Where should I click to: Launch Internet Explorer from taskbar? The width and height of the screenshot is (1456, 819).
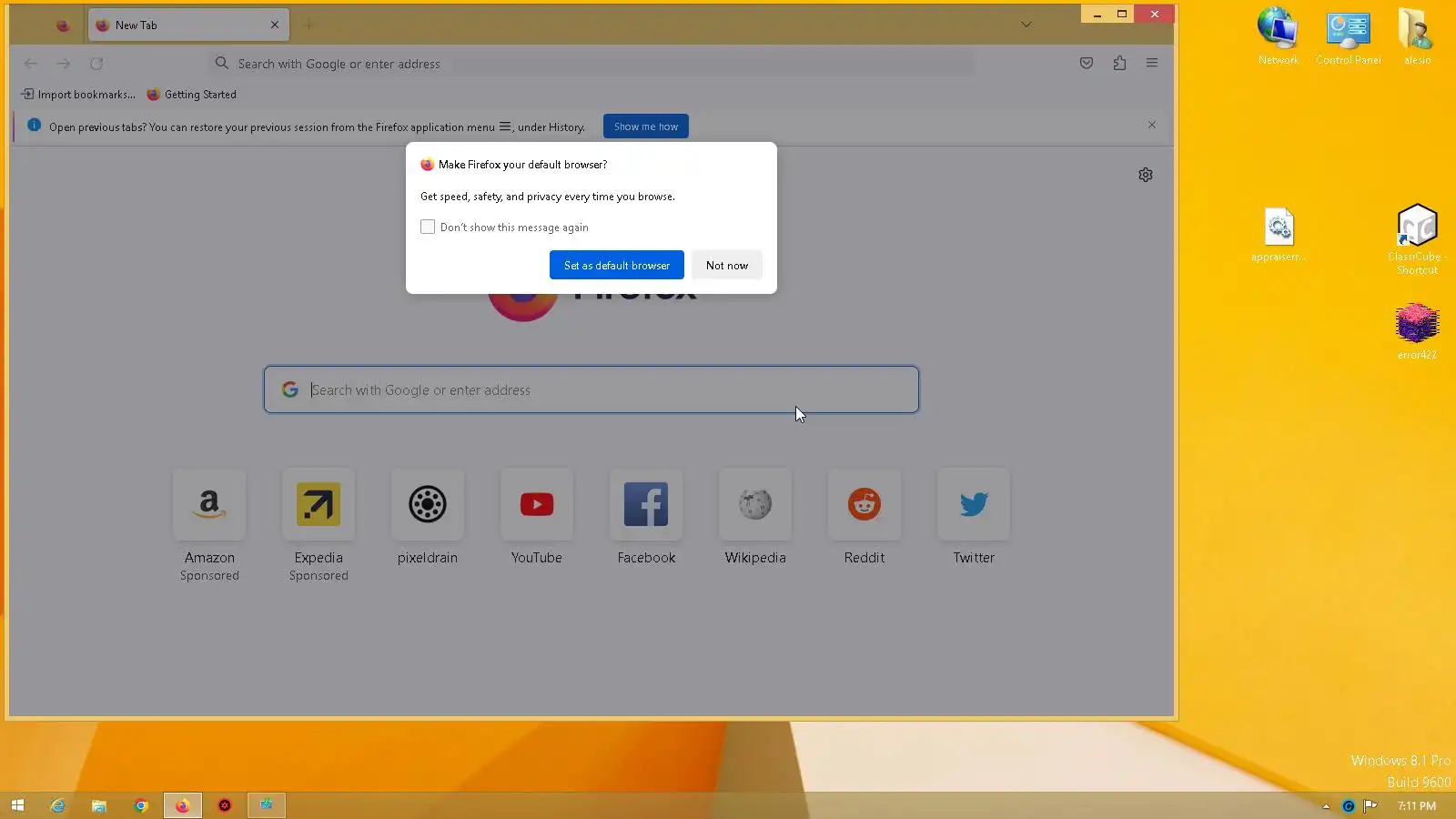(57, 805)
